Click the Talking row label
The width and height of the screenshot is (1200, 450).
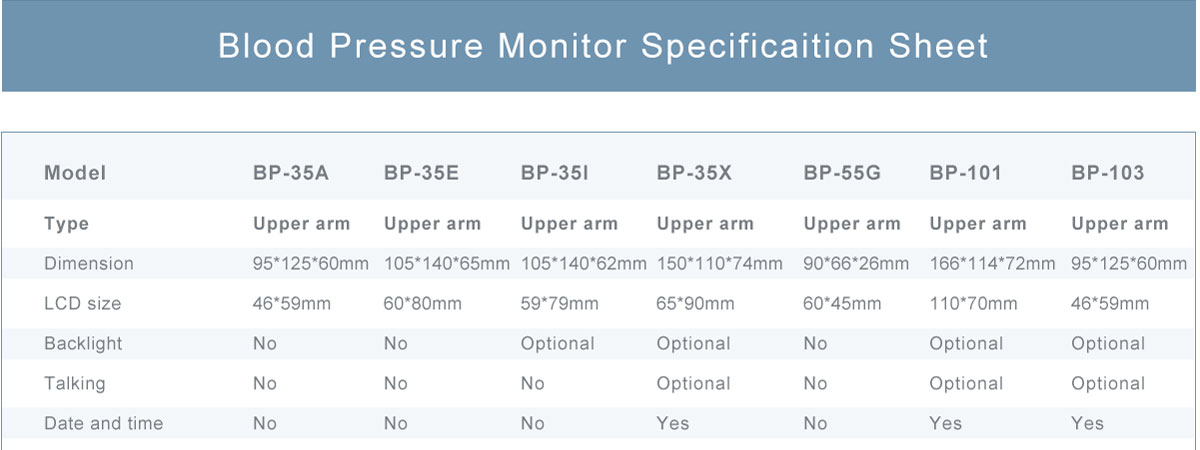tap(74, 384)
